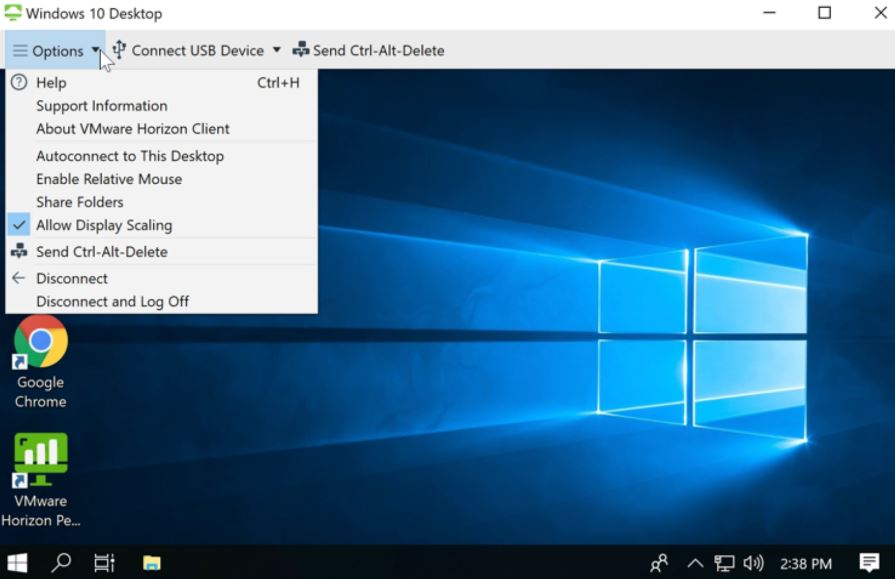
Task: Click the Send Ctrl-Alt-Delete toolbar icon
Action: point(300,50)
